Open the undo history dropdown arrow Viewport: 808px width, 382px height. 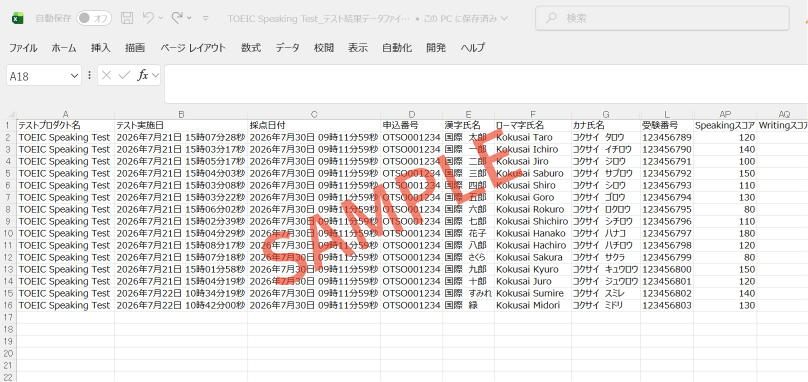coord(160,19)
